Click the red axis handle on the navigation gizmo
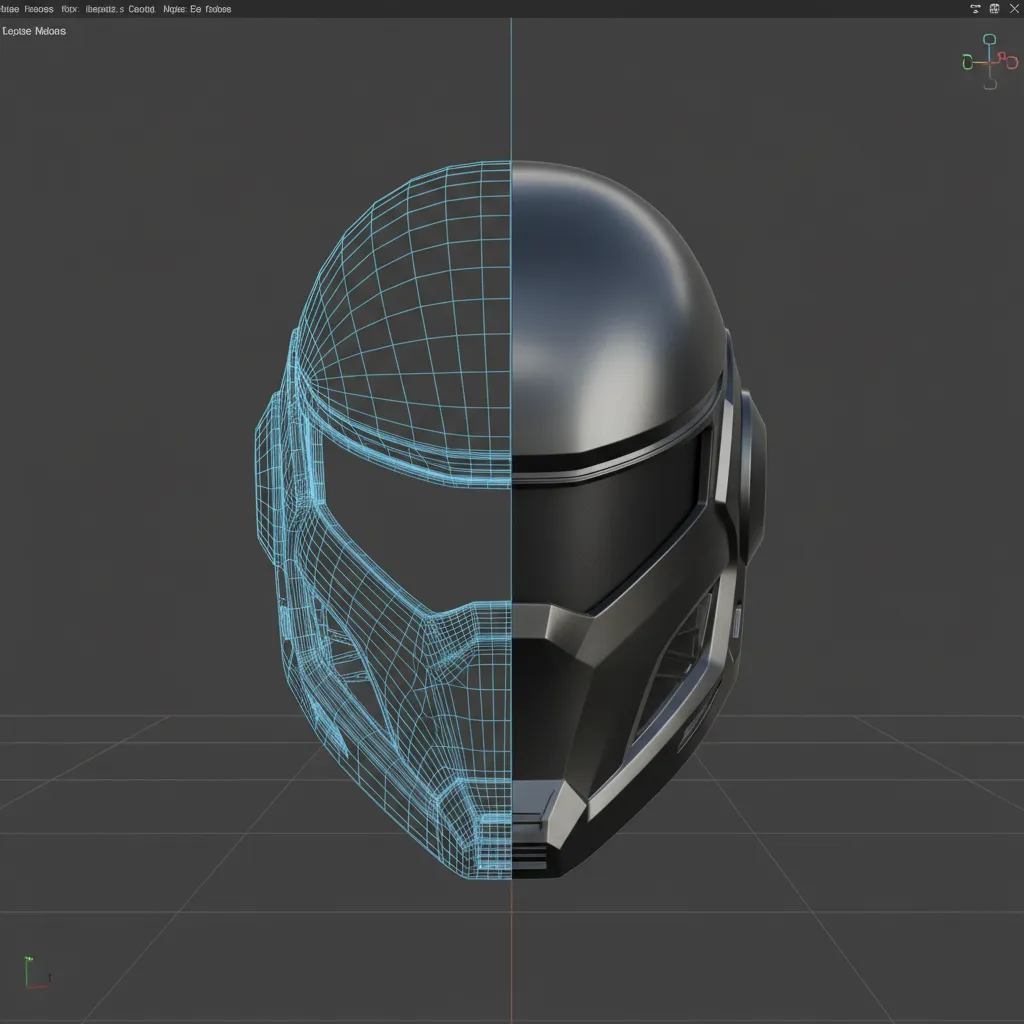Viewport: 1024px width, 1024px height. point(1012,63)
